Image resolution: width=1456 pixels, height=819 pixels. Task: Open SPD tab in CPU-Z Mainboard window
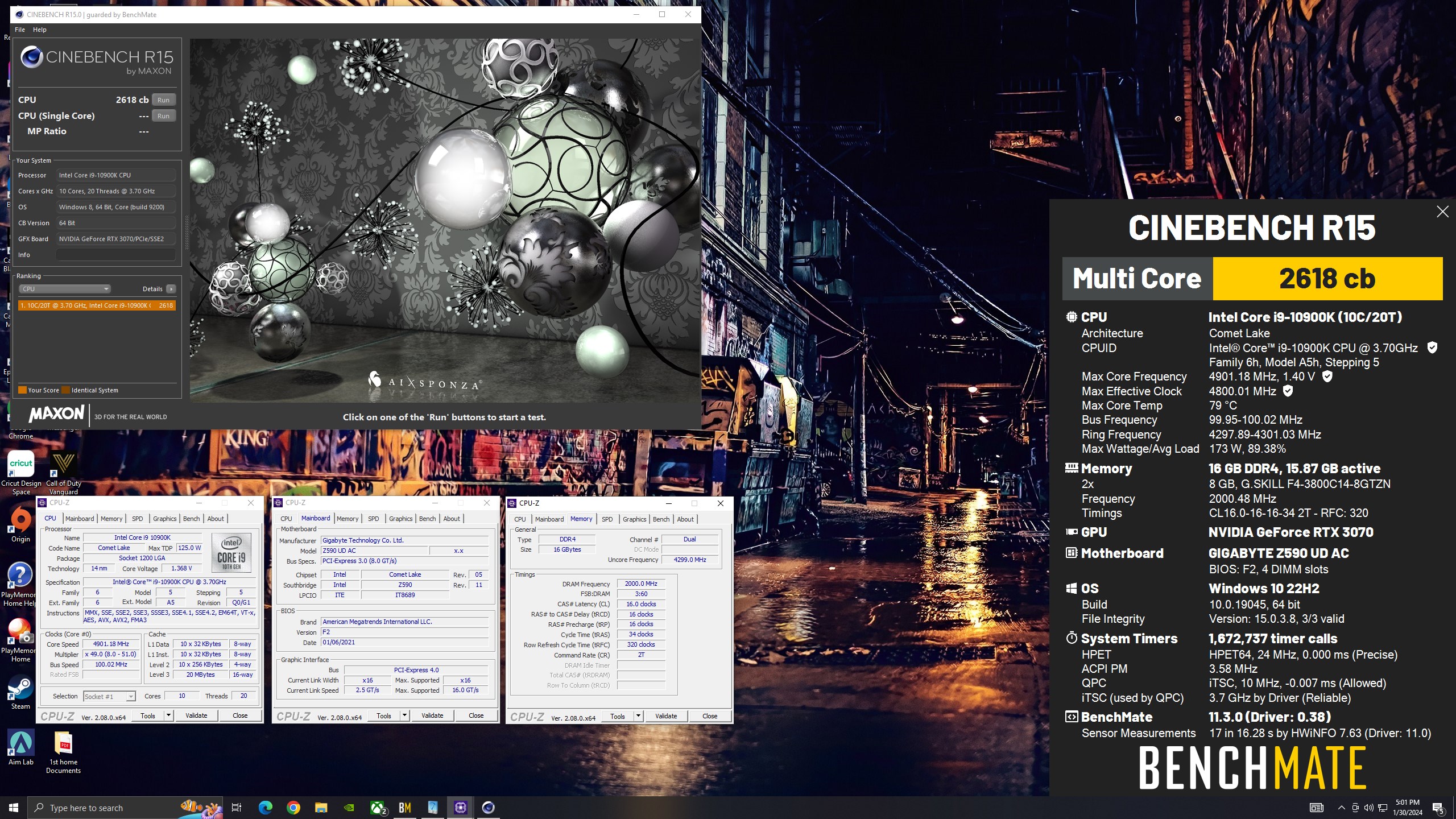pos(373,519)
